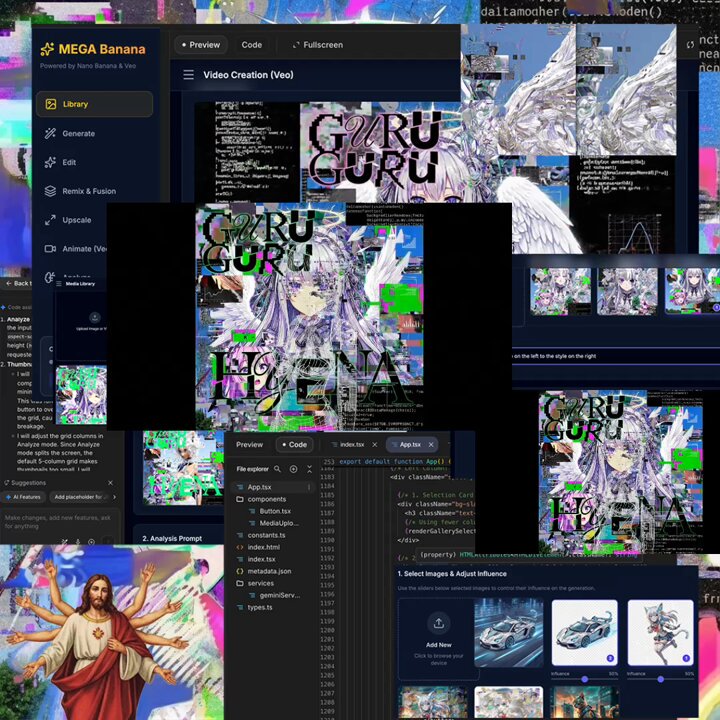Click the AI Features suggestion chip

pyautogui.click(x=23, y=497)
